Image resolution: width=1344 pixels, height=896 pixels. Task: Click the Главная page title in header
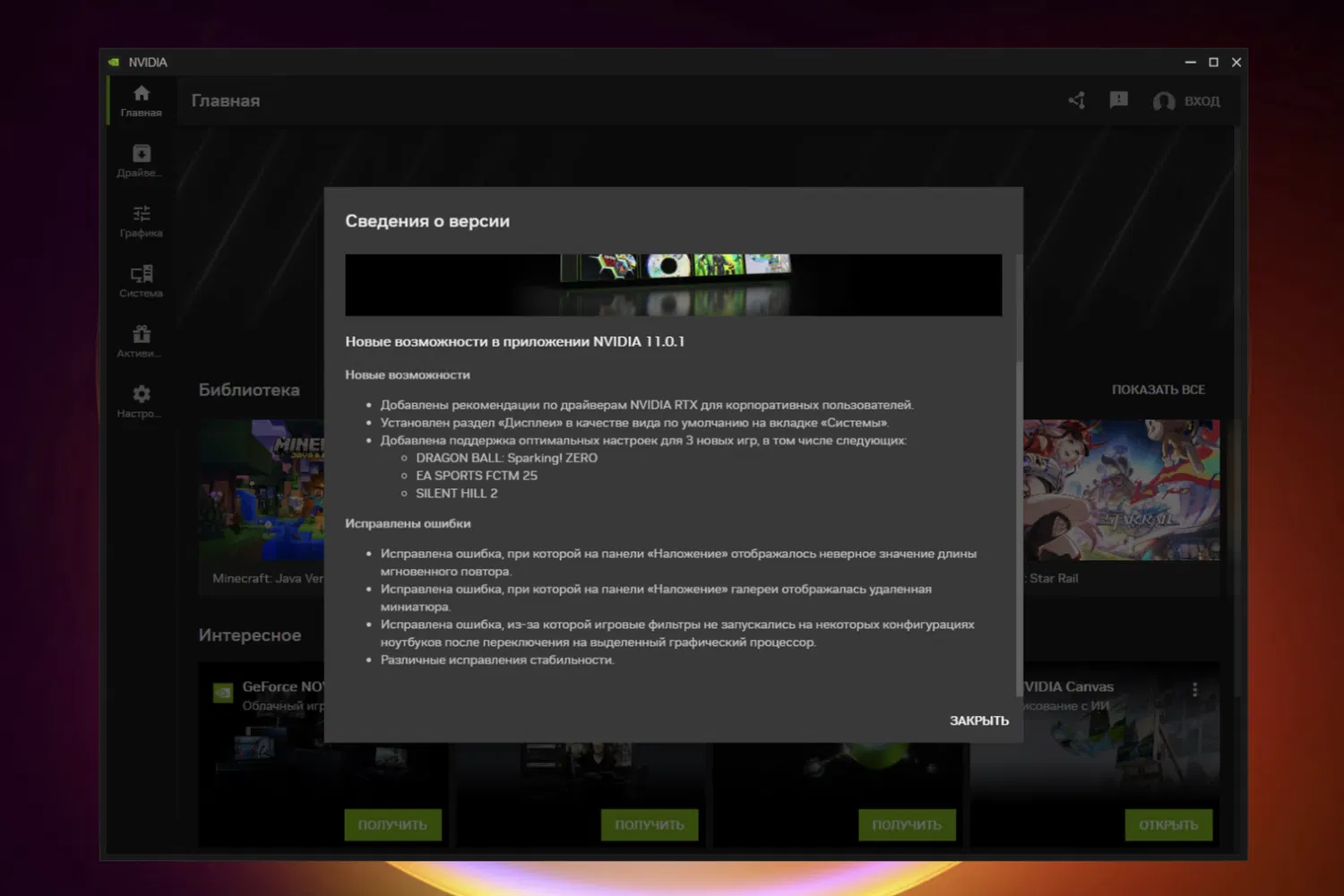click(x=226, y=101)
